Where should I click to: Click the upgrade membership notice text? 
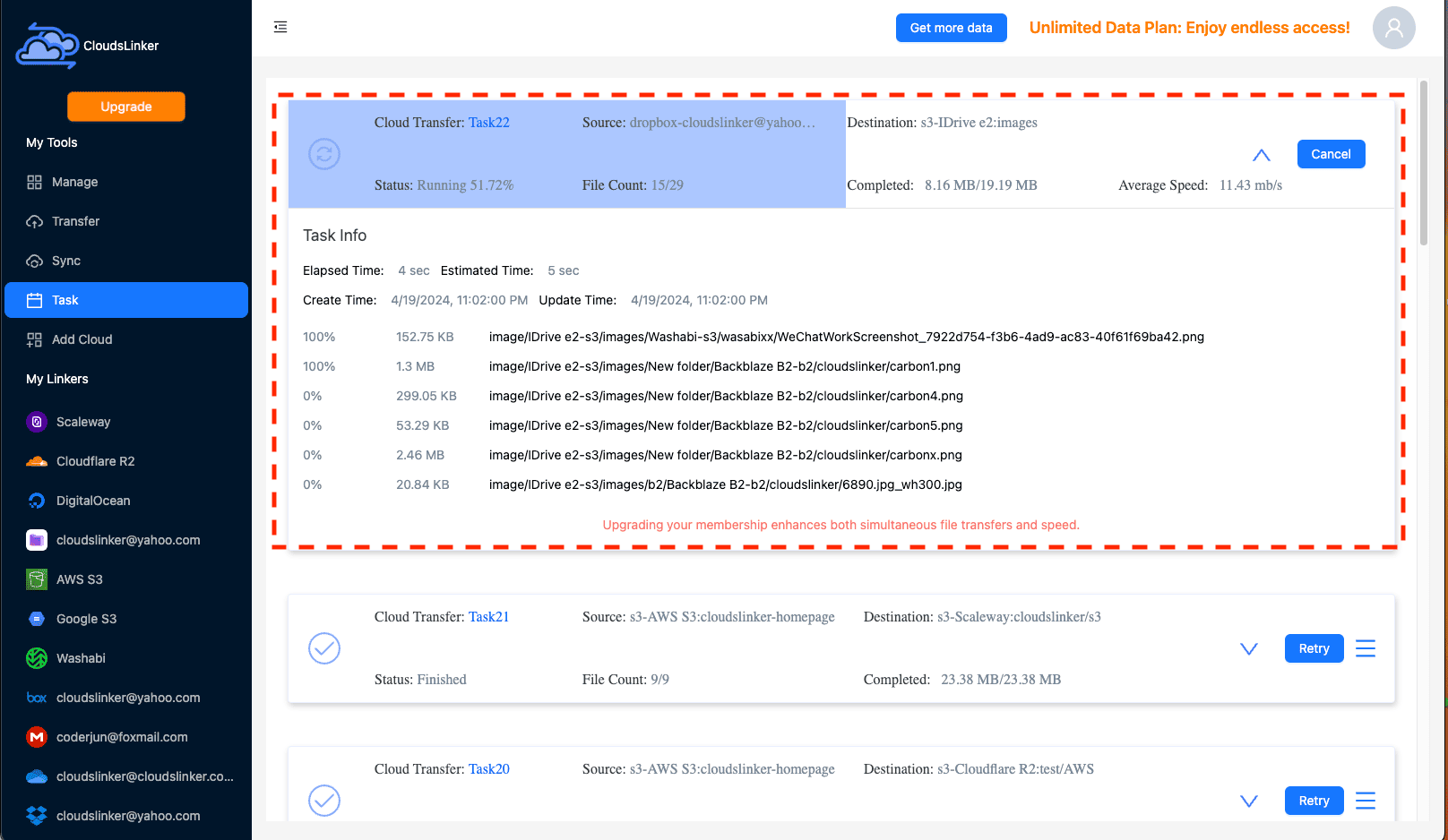coord(840,525)
